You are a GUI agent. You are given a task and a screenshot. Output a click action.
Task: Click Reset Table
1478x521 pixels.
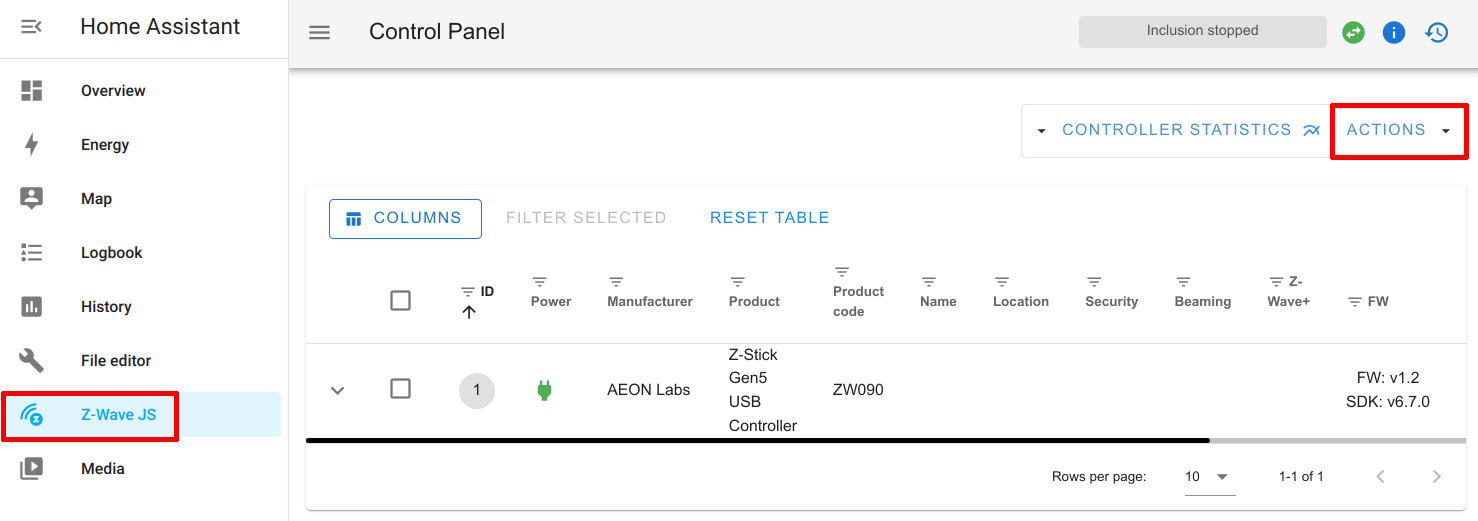(x=769, y=218)
